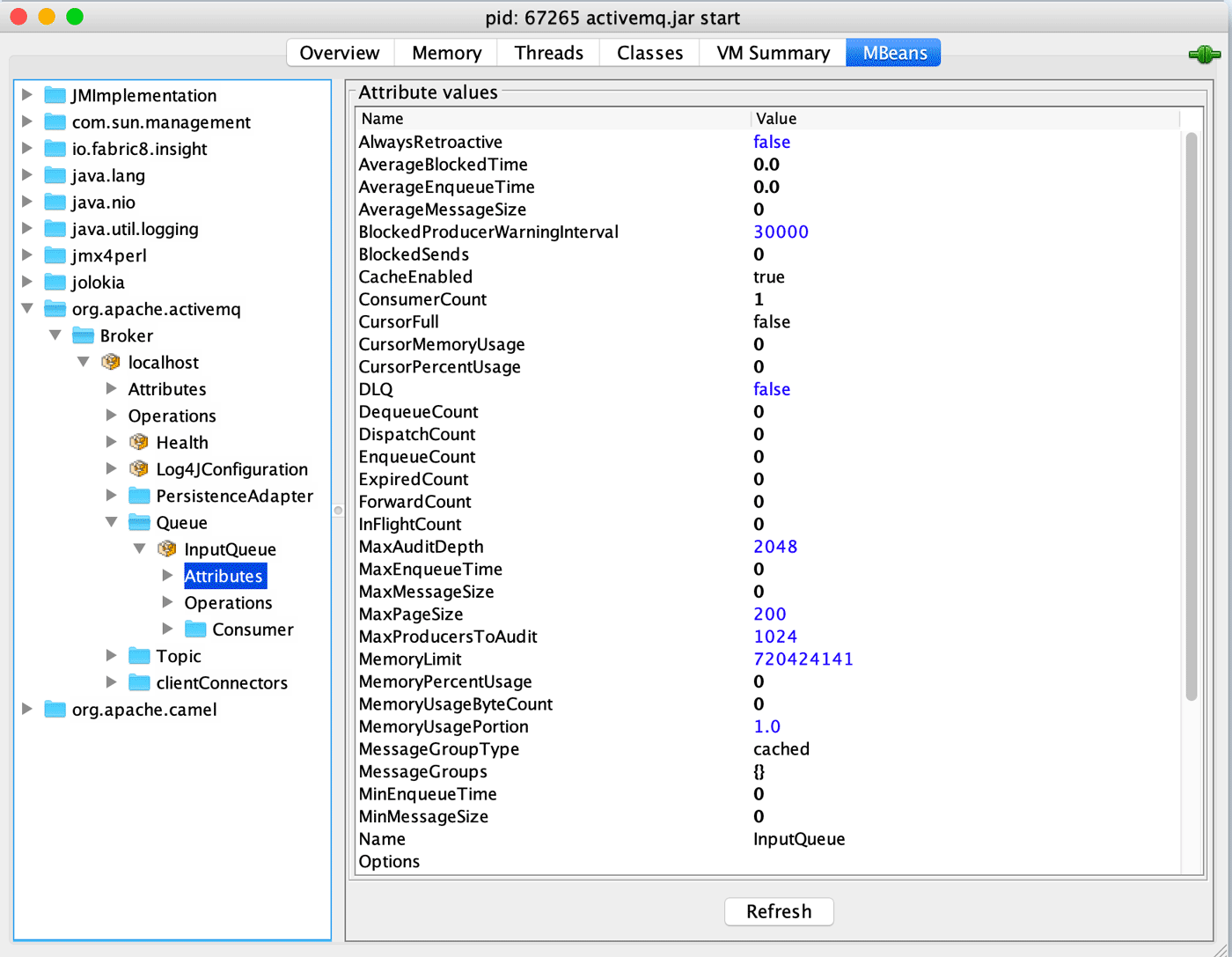This screenshot has width=1232, height=957.
Task: Click the io.fabric8.insight folder icon
Action: 55,149
